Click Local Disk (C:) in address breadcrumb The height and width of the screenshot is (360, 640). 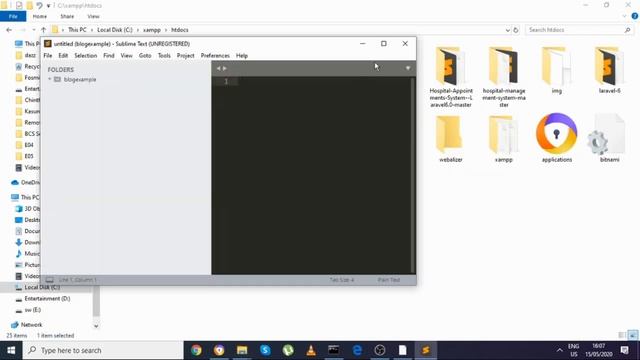click(115, 30)
